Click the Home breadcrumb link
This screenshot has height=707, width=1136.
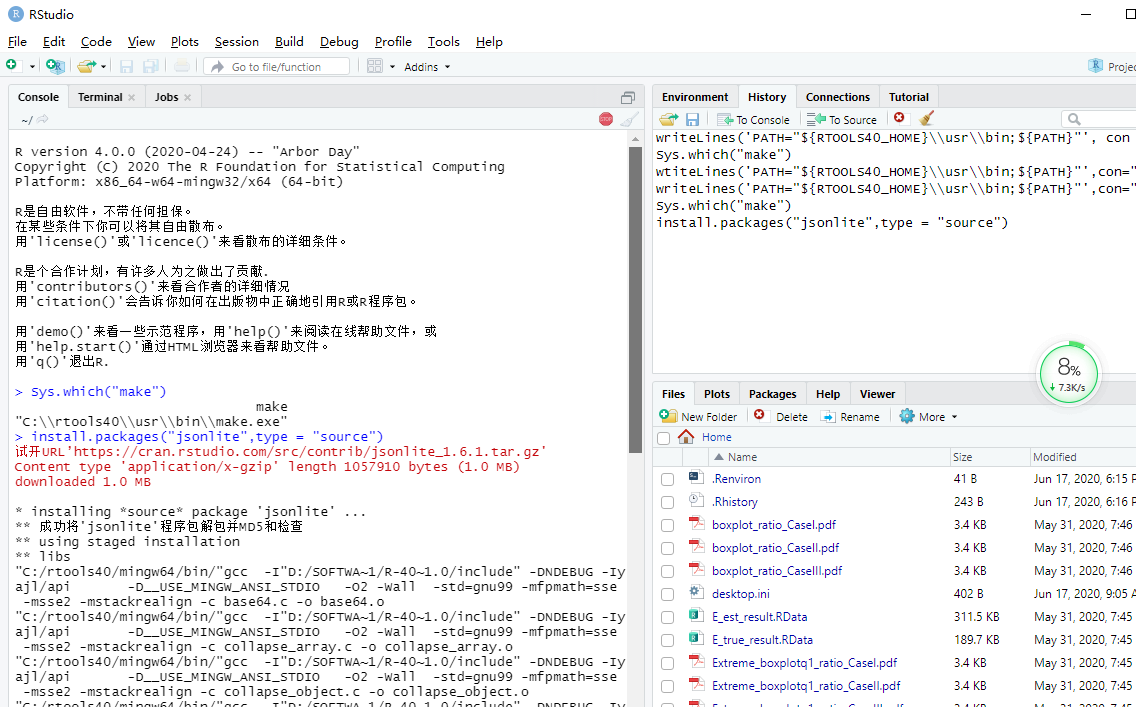point(717,437)
